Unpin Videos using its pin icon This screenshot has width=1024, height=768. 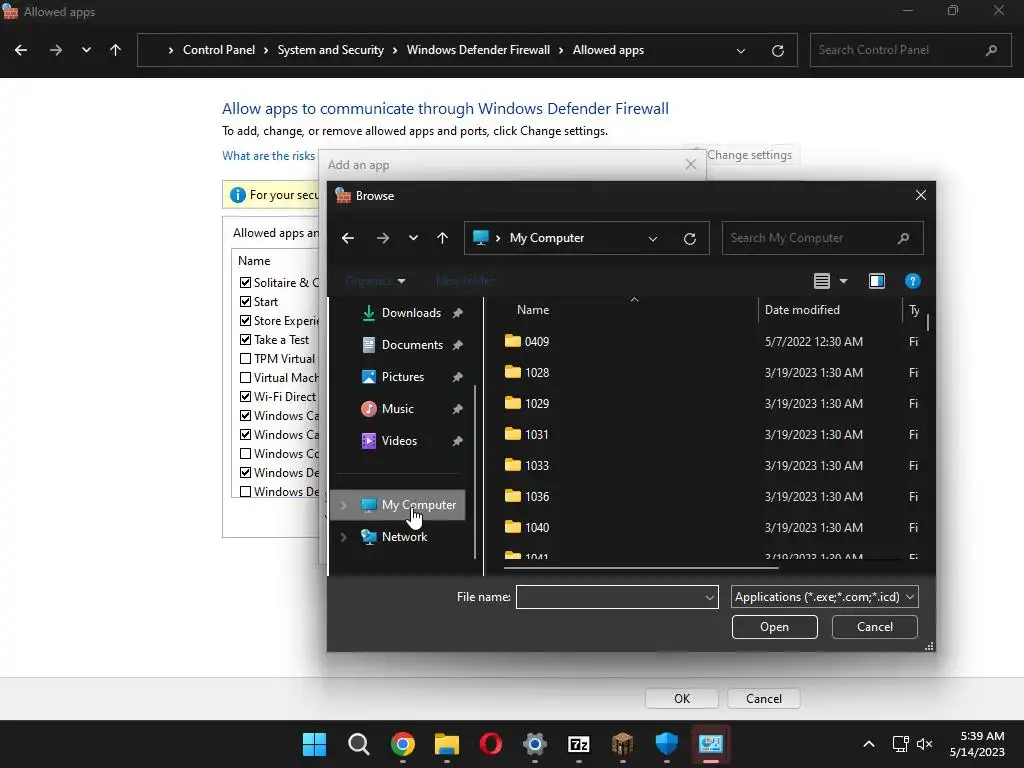pos(457,441)
